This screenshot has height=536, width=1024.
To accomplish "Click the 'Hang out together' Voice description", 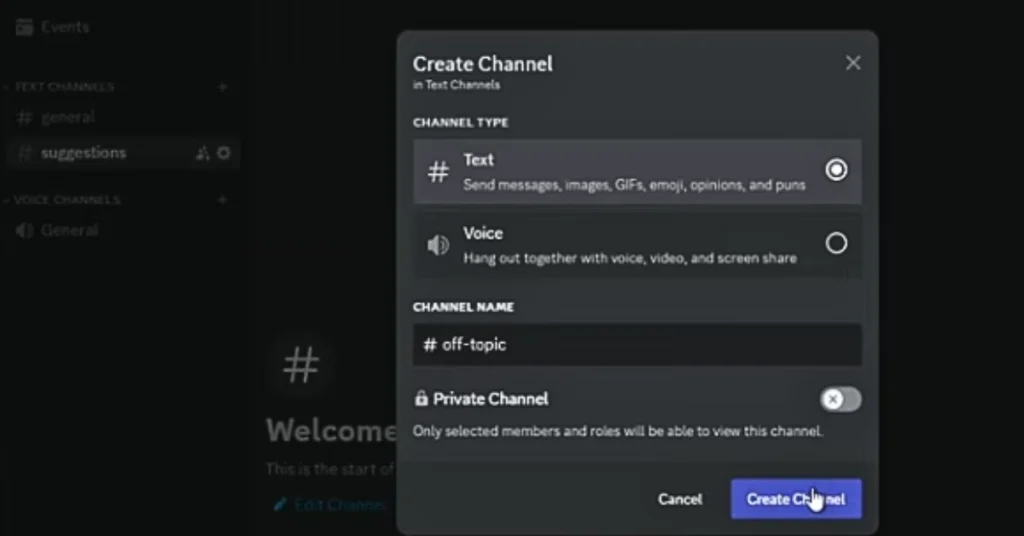I will (x=630, y=259).
